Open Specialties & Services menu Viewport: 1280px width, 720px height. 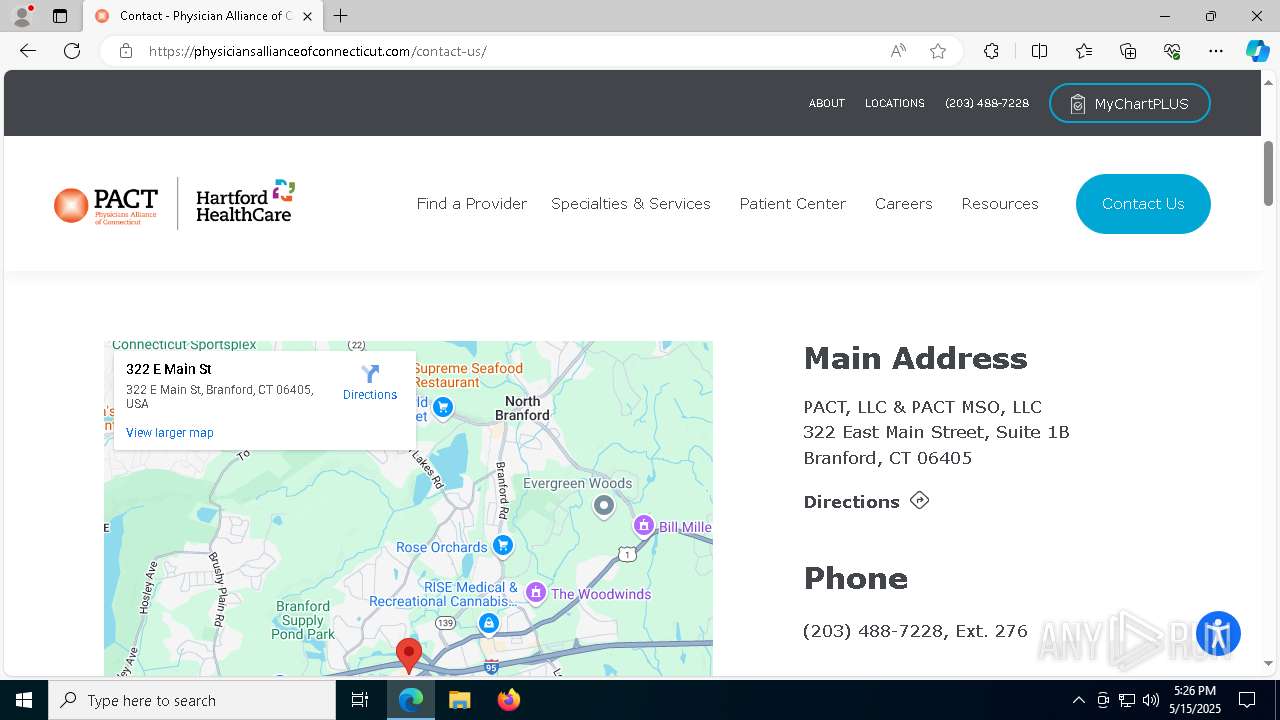coord(631,204)
